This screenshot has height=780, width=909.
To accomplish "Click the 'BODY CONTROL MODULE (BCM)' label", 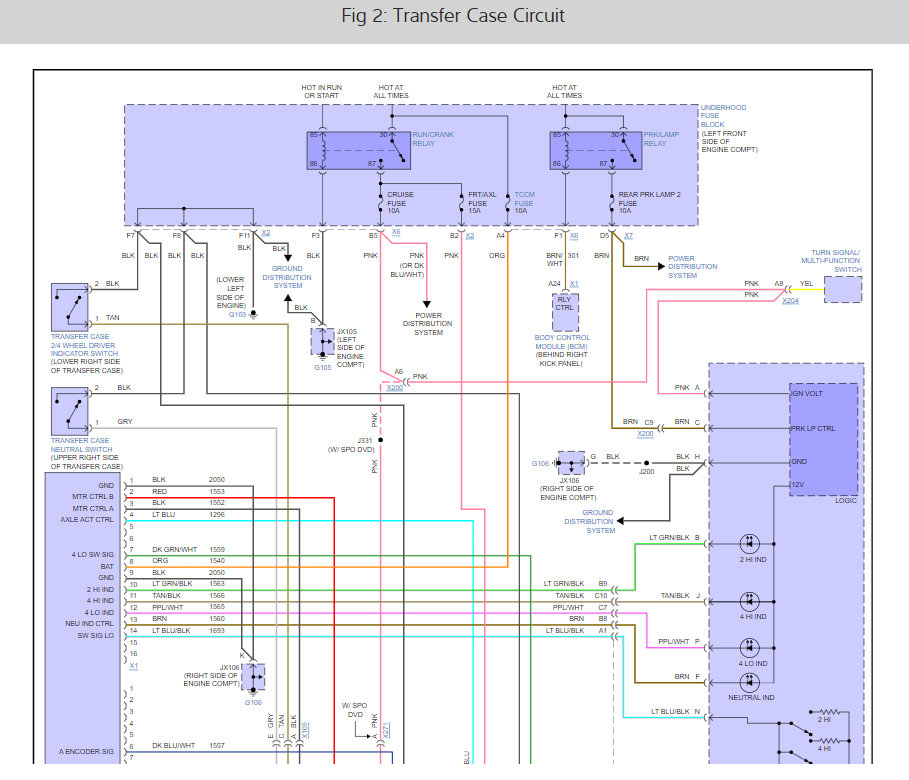I will tap(562, 342).
